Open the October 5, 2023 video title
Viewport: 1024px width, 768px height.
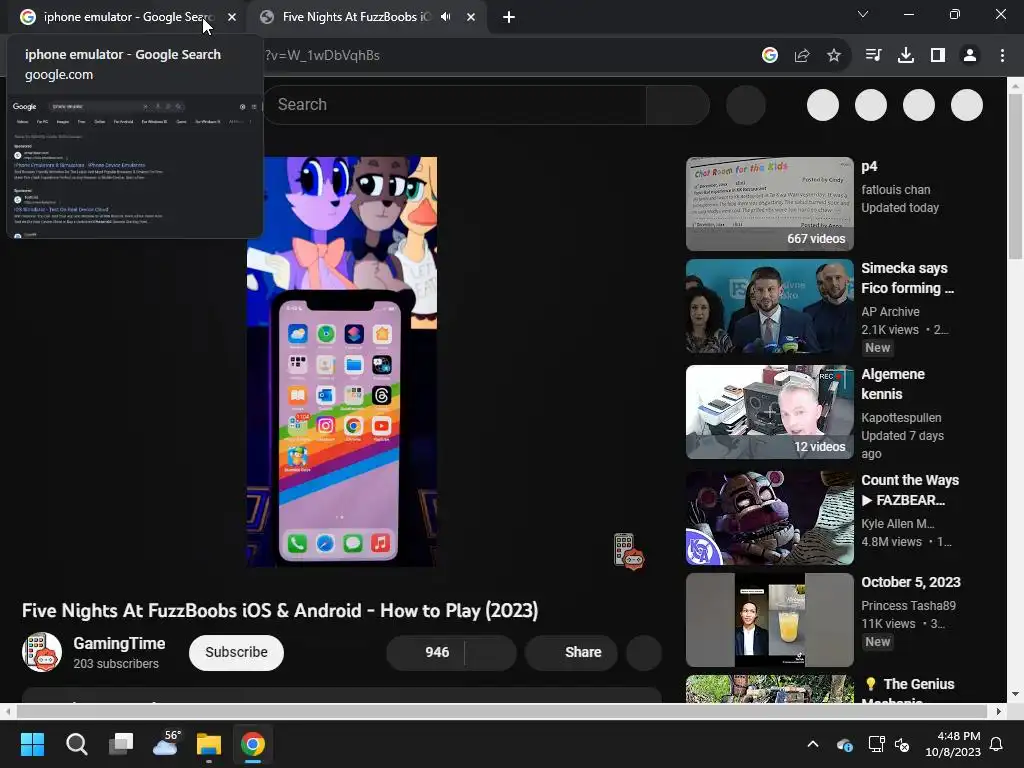(910, 582)
